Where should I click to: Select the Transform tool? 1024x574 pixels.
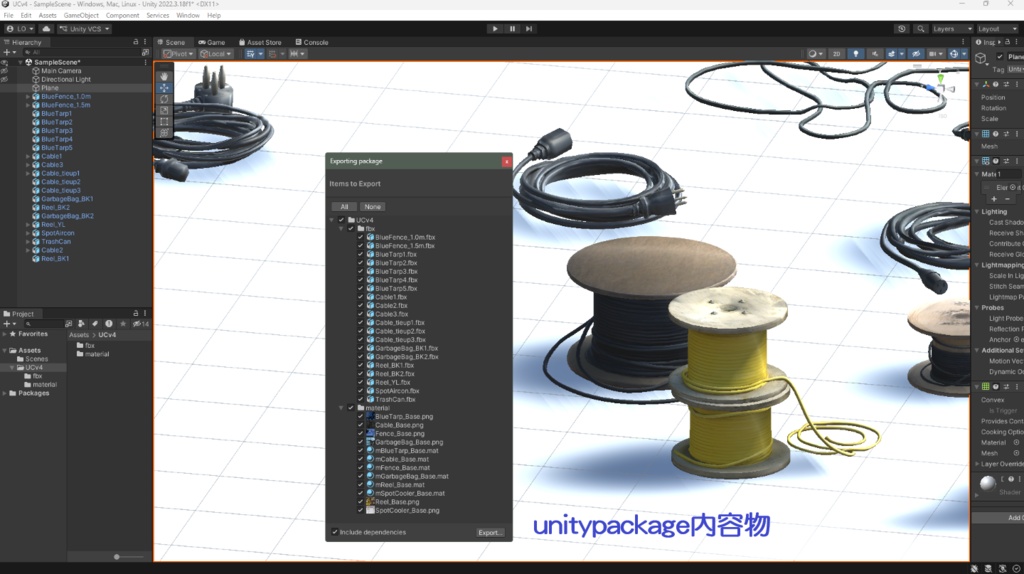coord(164,133)
